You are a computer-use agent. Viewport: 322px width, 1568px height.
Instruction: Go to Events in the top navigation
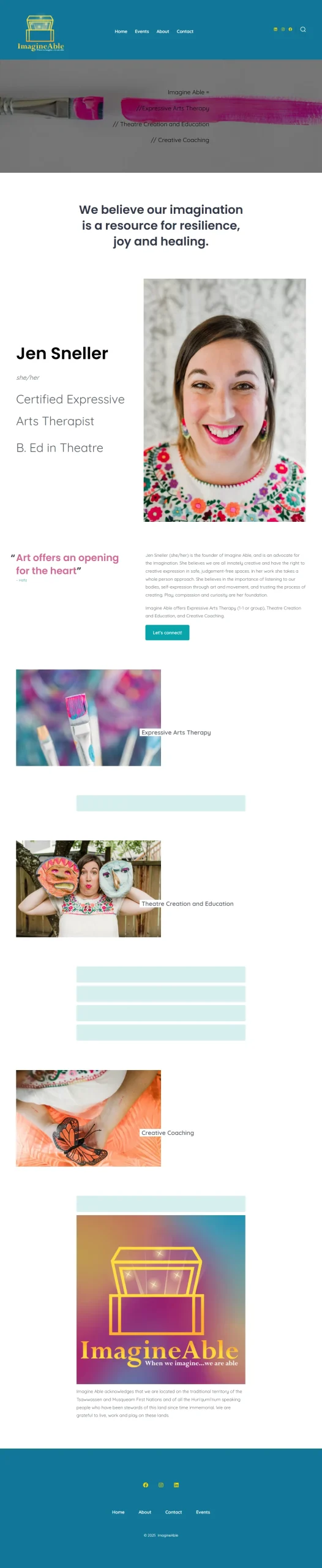pos(142,31)
